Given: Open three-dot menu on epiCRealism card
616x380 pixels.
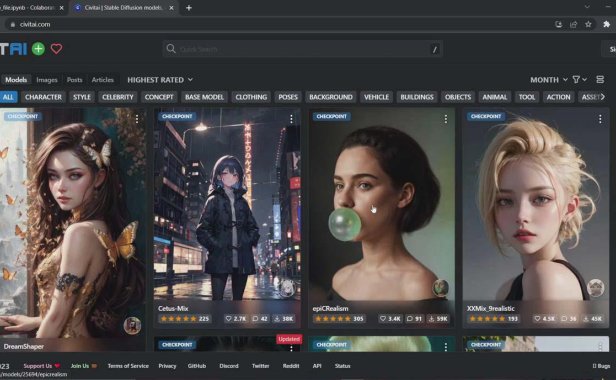Looking at the screenshot, I should (446, 119).
